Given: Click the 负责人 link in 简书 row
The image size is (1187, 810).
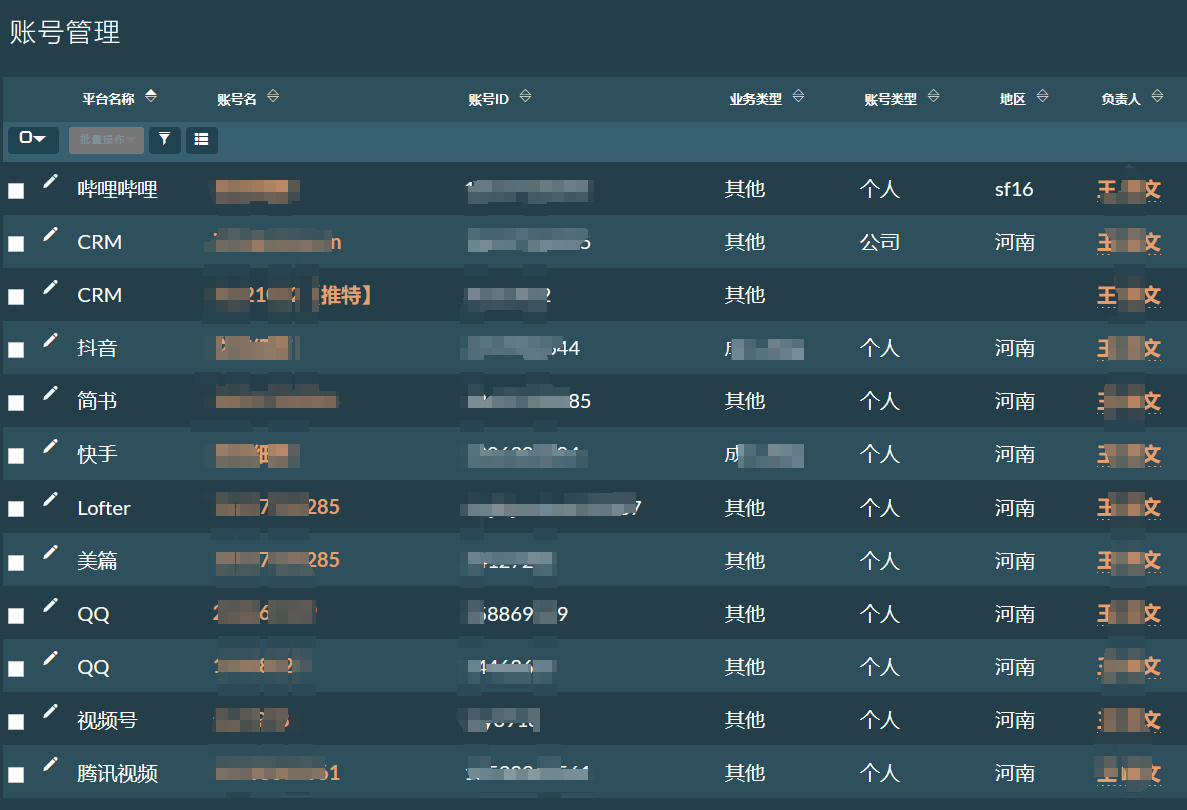Looking at the screenshot, I should point(1129,402).
